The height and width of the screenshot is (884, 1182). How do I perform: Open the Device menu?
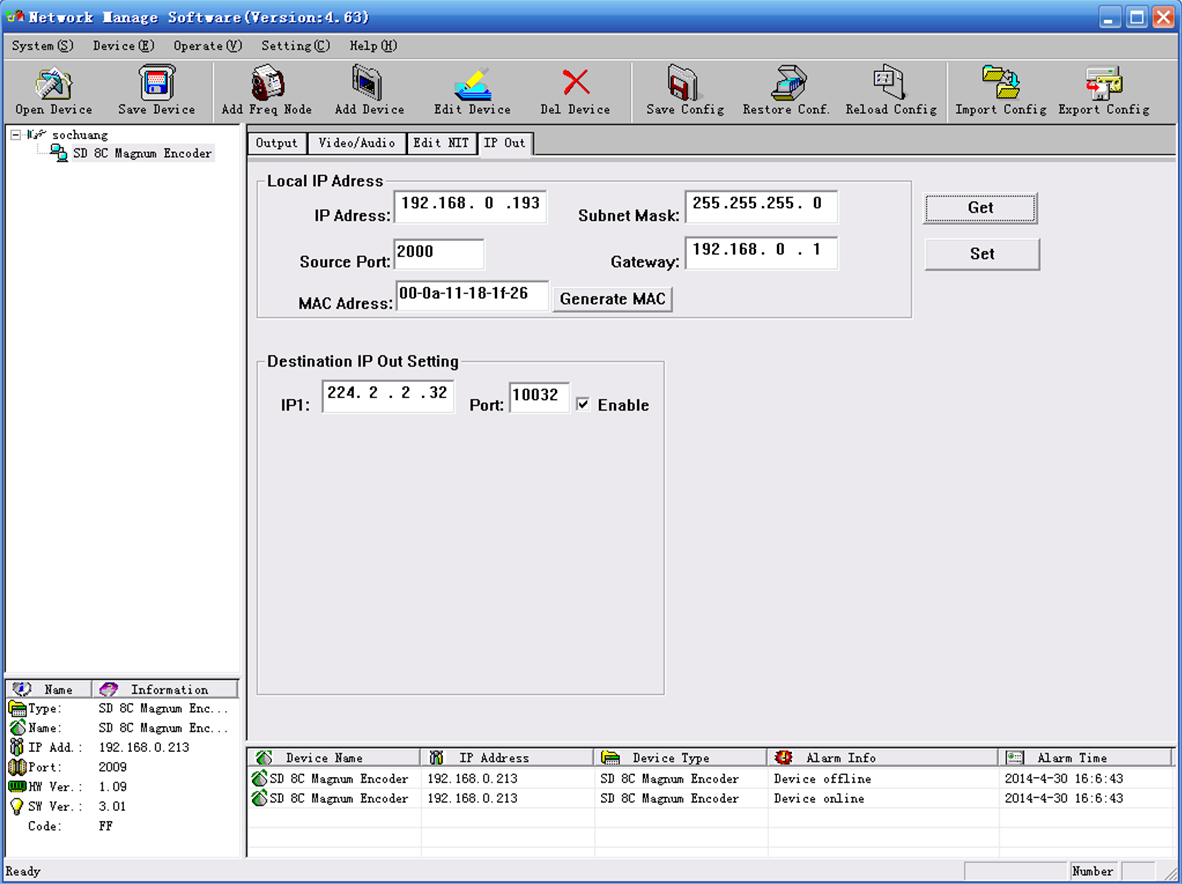tap(123, 46)
